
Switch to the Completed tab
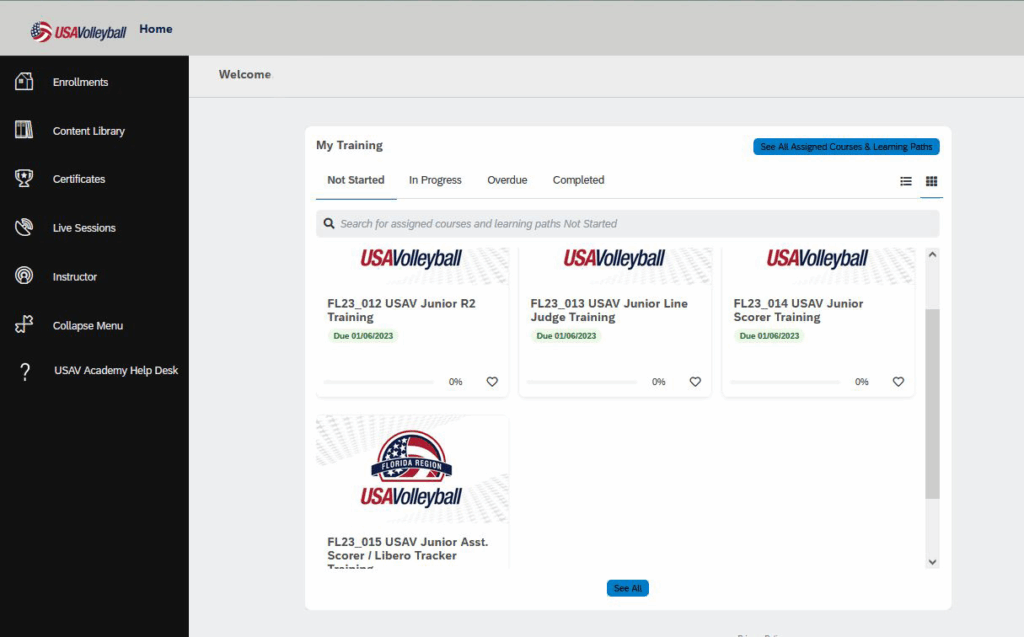coord(579,180)
